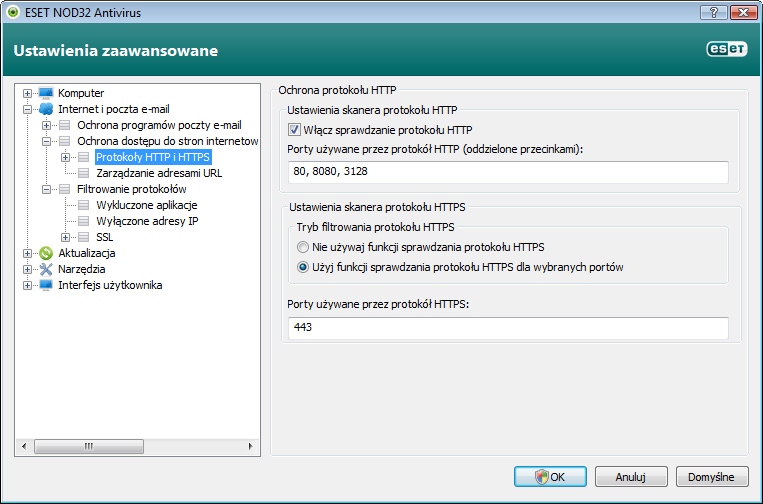The height and width of the screenshot is (504, 763).
Task: Open Narzędzia settings in tree
Action: (x=82, y=269)
